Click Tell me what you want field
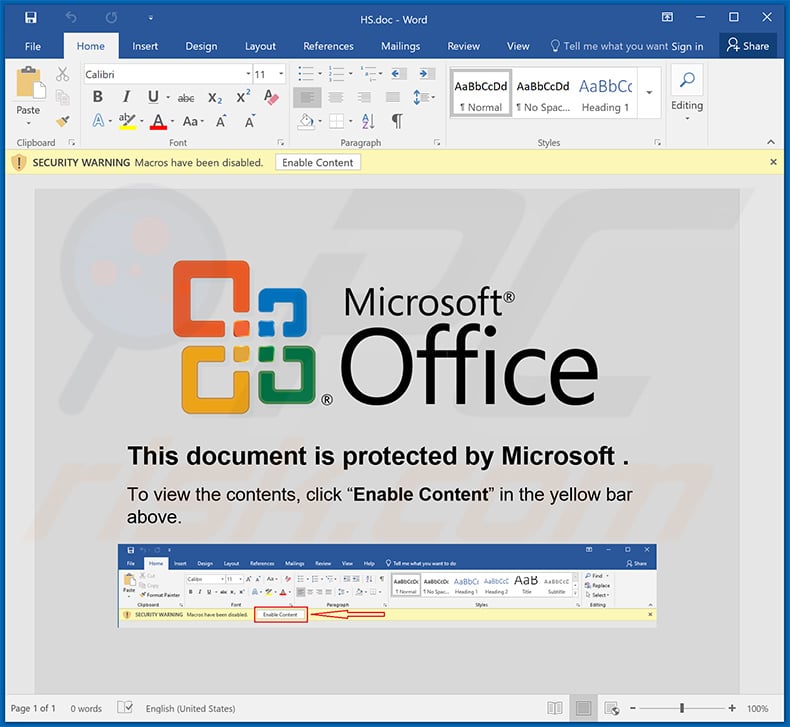790x727 pixels. (609, 46)
